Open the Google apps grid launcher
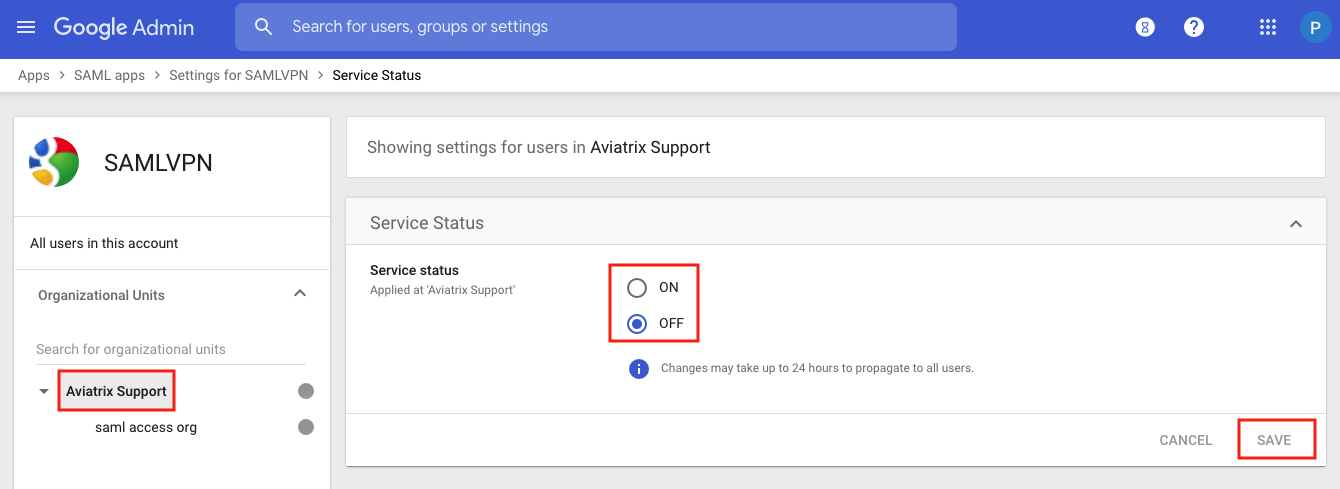Screen dimensions: 1340x489 point(1268,28)
